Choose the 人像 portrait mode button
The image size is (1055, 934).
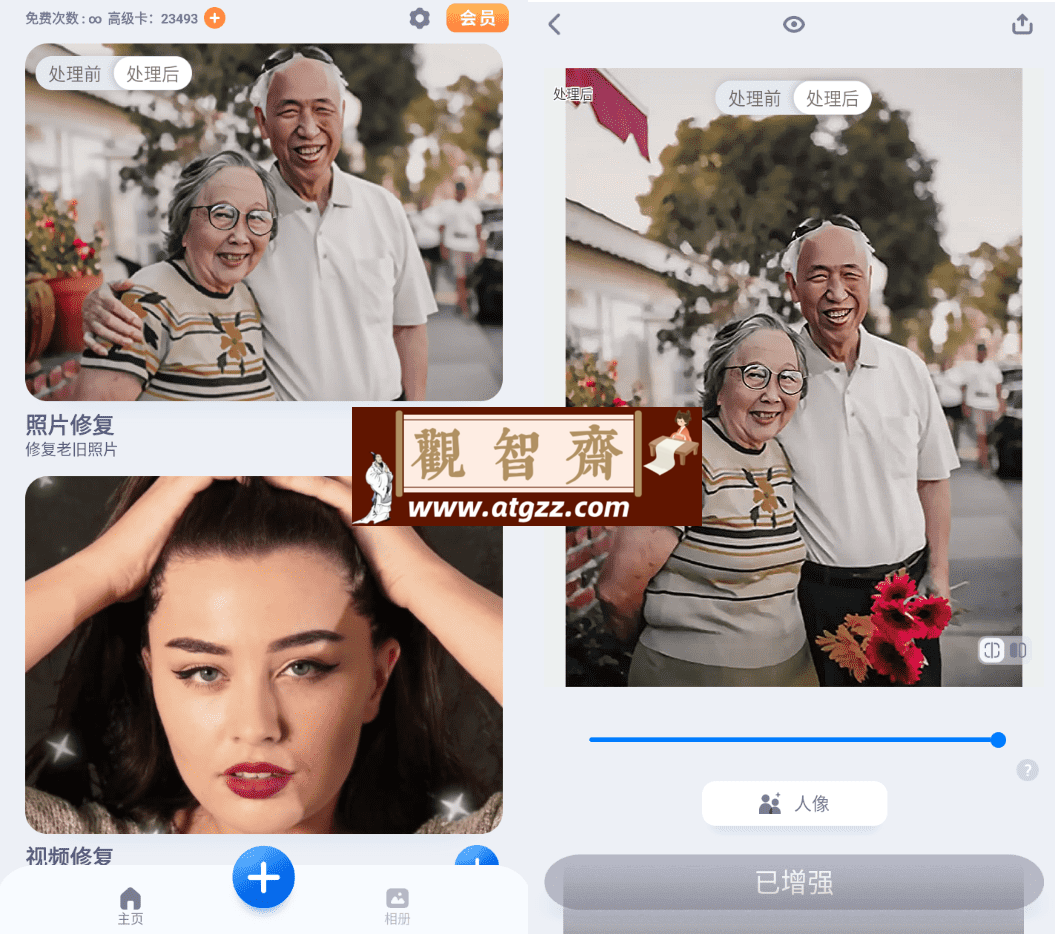[x=795, y=803]
